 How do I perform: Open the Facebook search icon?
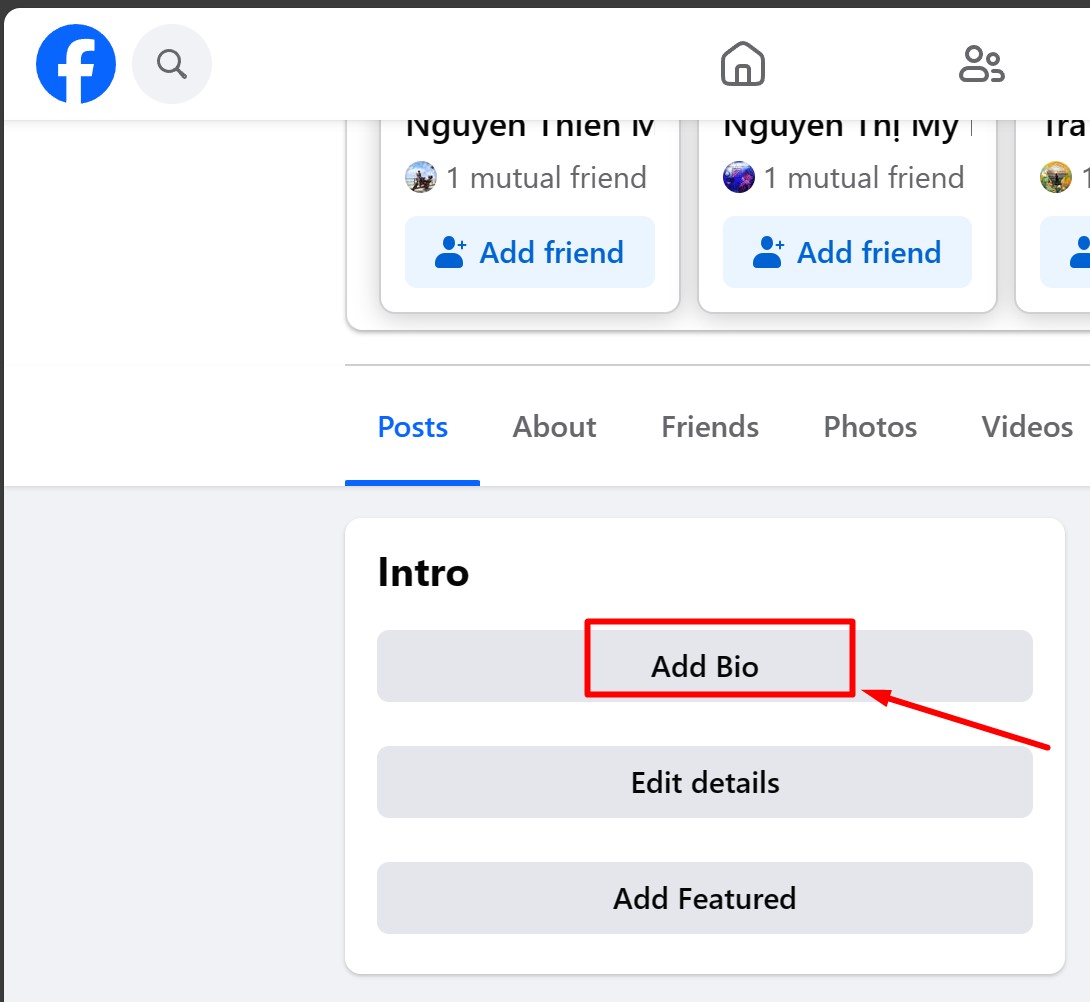(172, 65)
